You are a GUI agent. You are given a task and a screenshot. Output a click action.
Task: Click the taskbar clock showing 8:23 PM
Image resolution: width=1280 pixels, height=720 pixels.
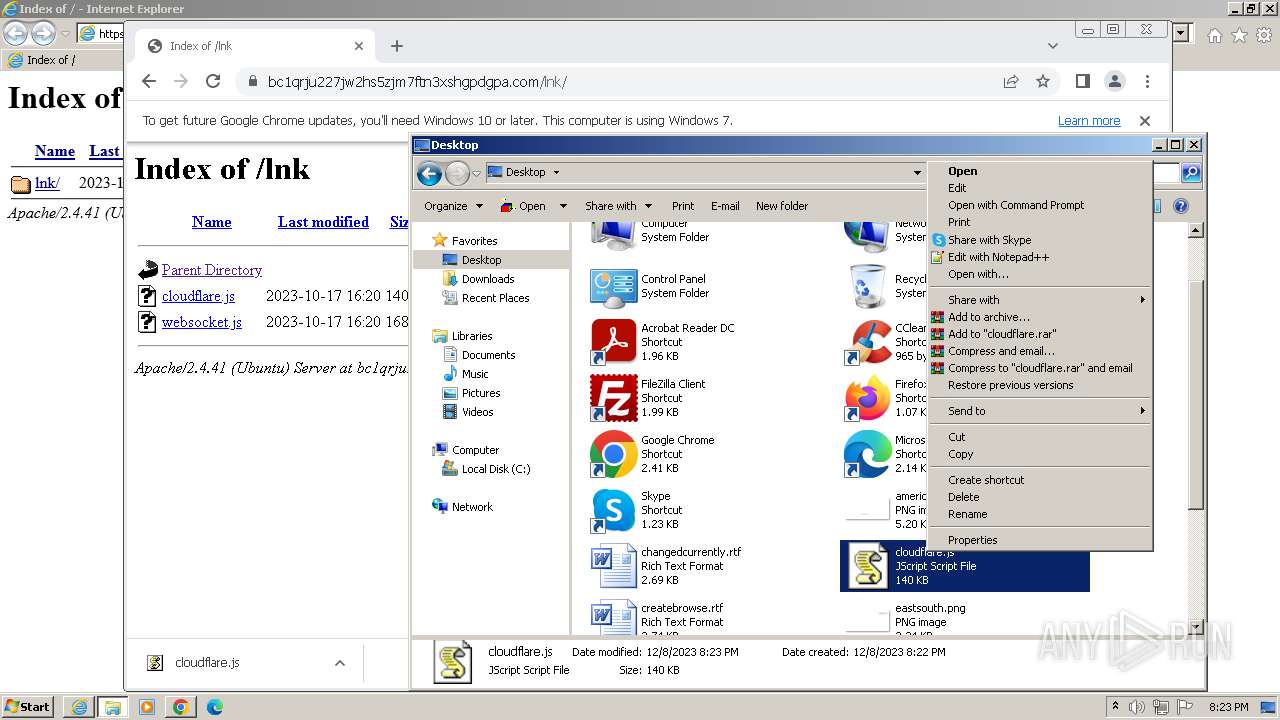[1228, 707]
